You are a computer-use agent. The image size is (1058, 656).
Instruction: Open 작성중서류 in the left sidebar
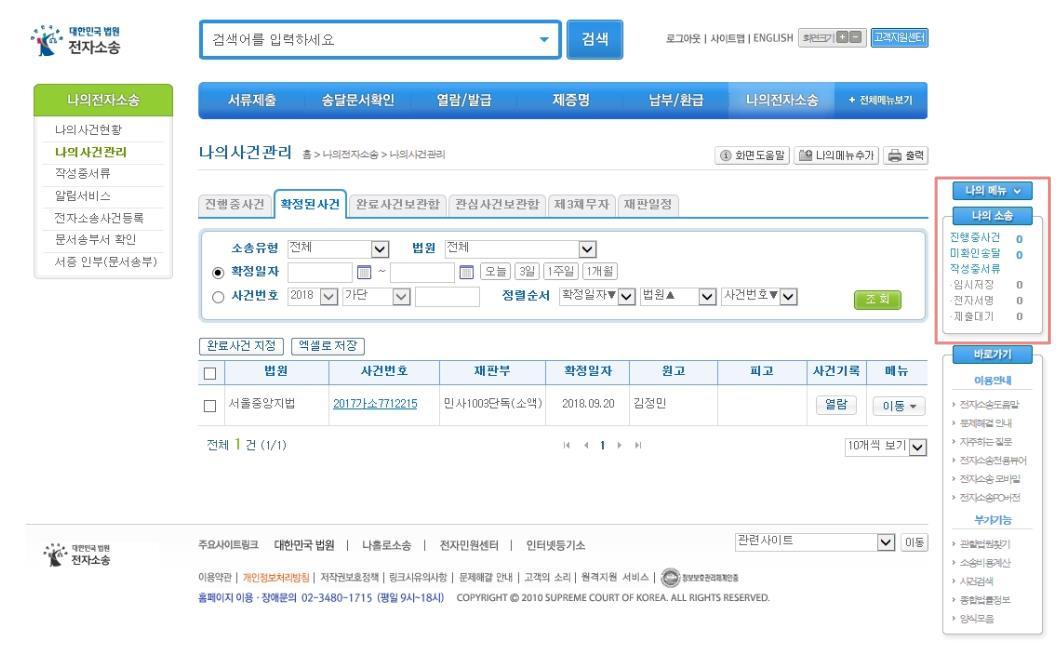click(x=83, y=174)
